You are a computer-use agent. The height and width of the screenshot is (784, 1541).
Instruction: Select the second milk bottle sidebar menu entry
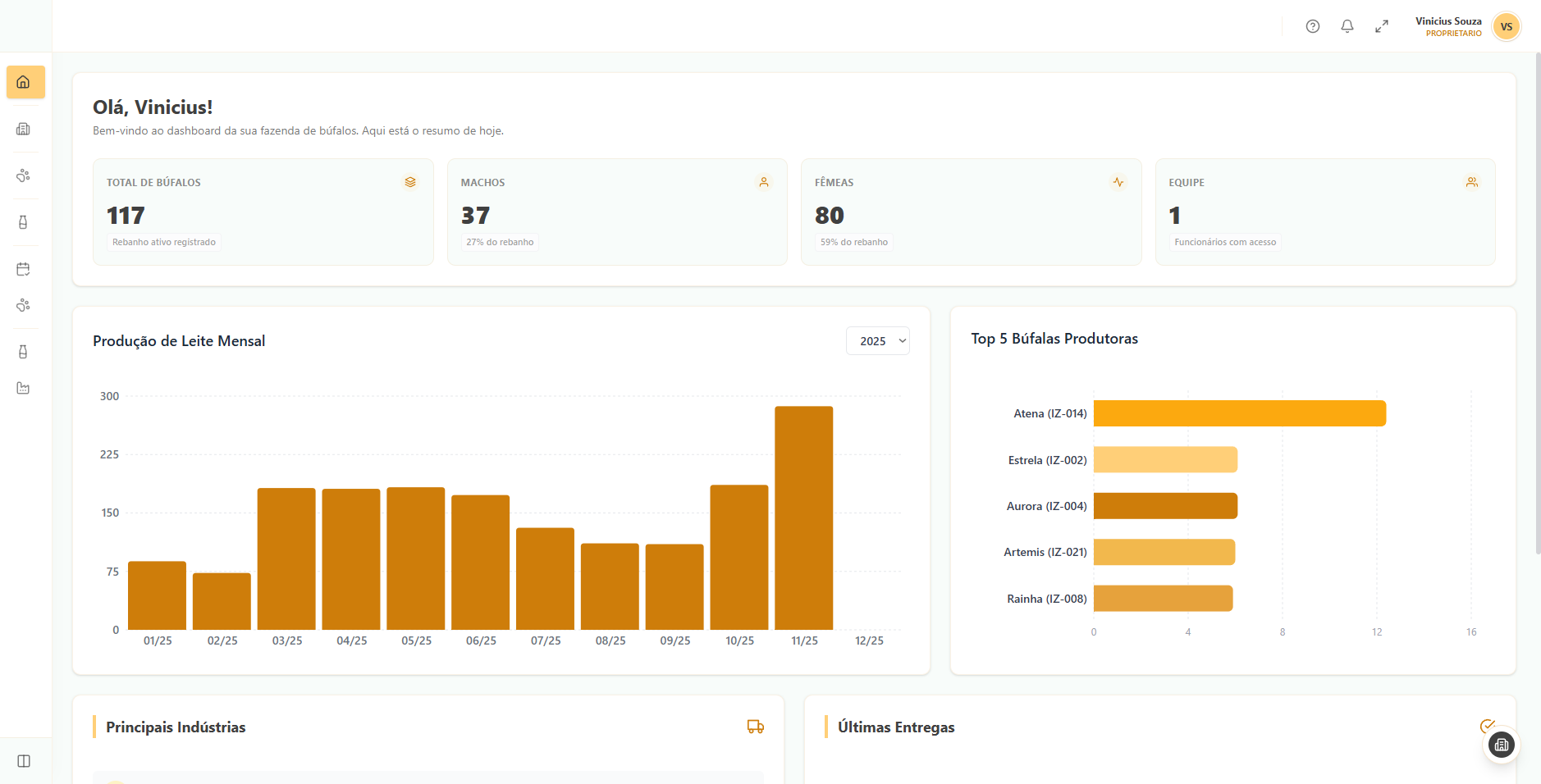pos(24,351)
